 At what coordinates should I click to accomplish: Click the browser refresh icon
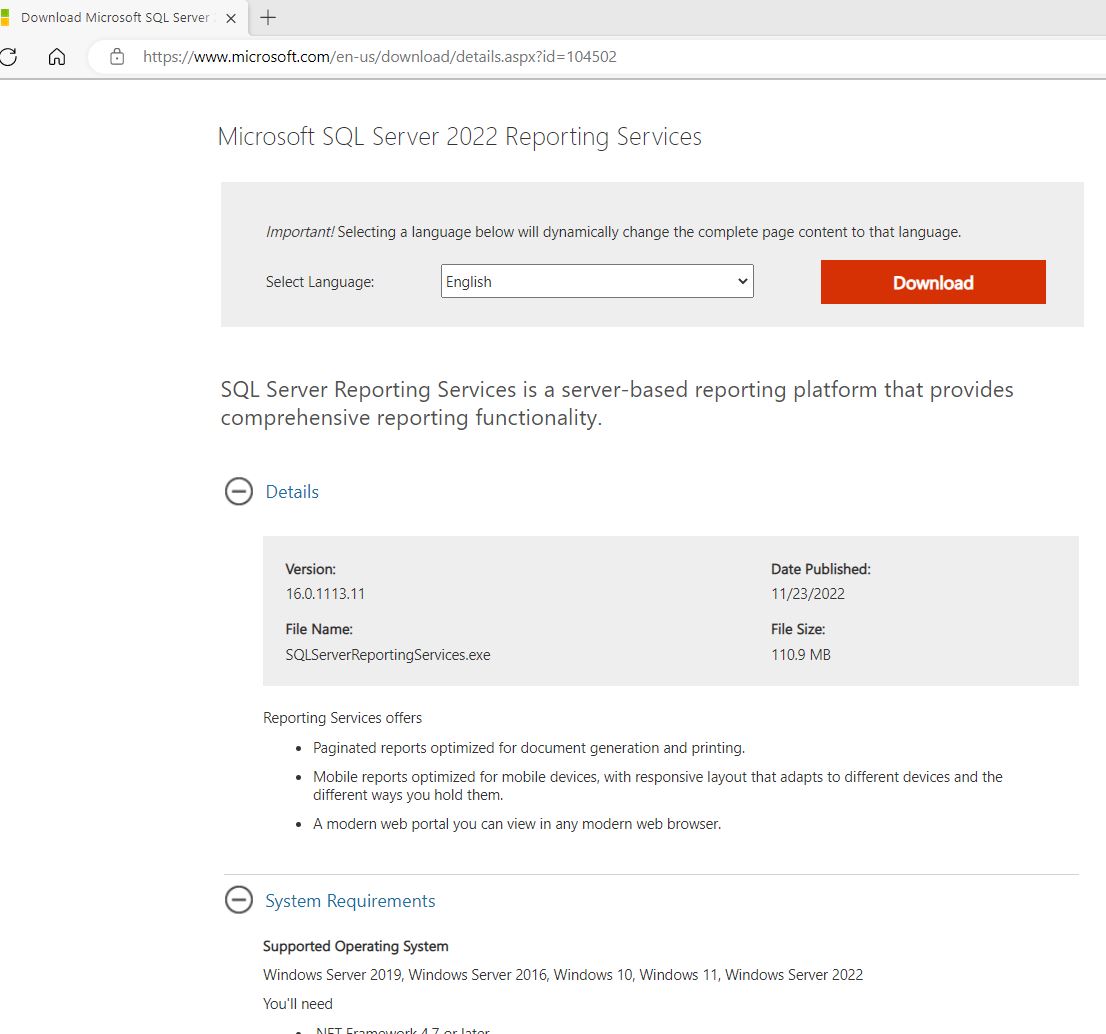click(x=8, y=57)
